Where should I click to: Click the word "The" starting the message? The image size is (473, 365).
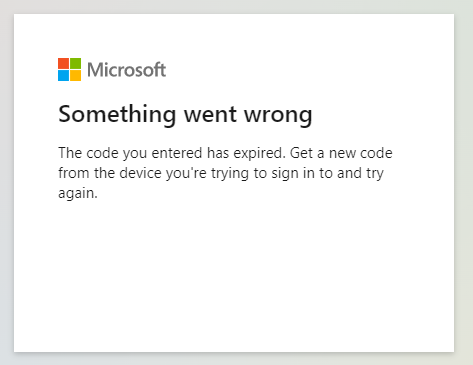tap(70, 153)
